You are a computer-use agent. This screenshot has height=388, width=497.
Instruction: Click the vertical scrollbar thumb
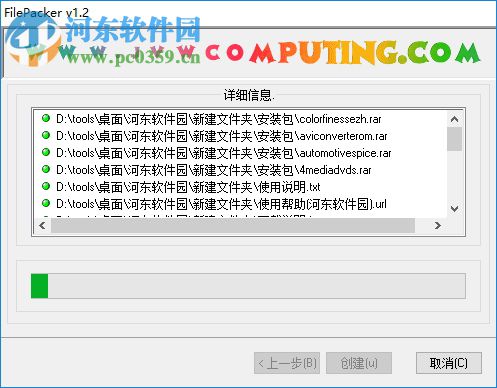click(454, 139)
